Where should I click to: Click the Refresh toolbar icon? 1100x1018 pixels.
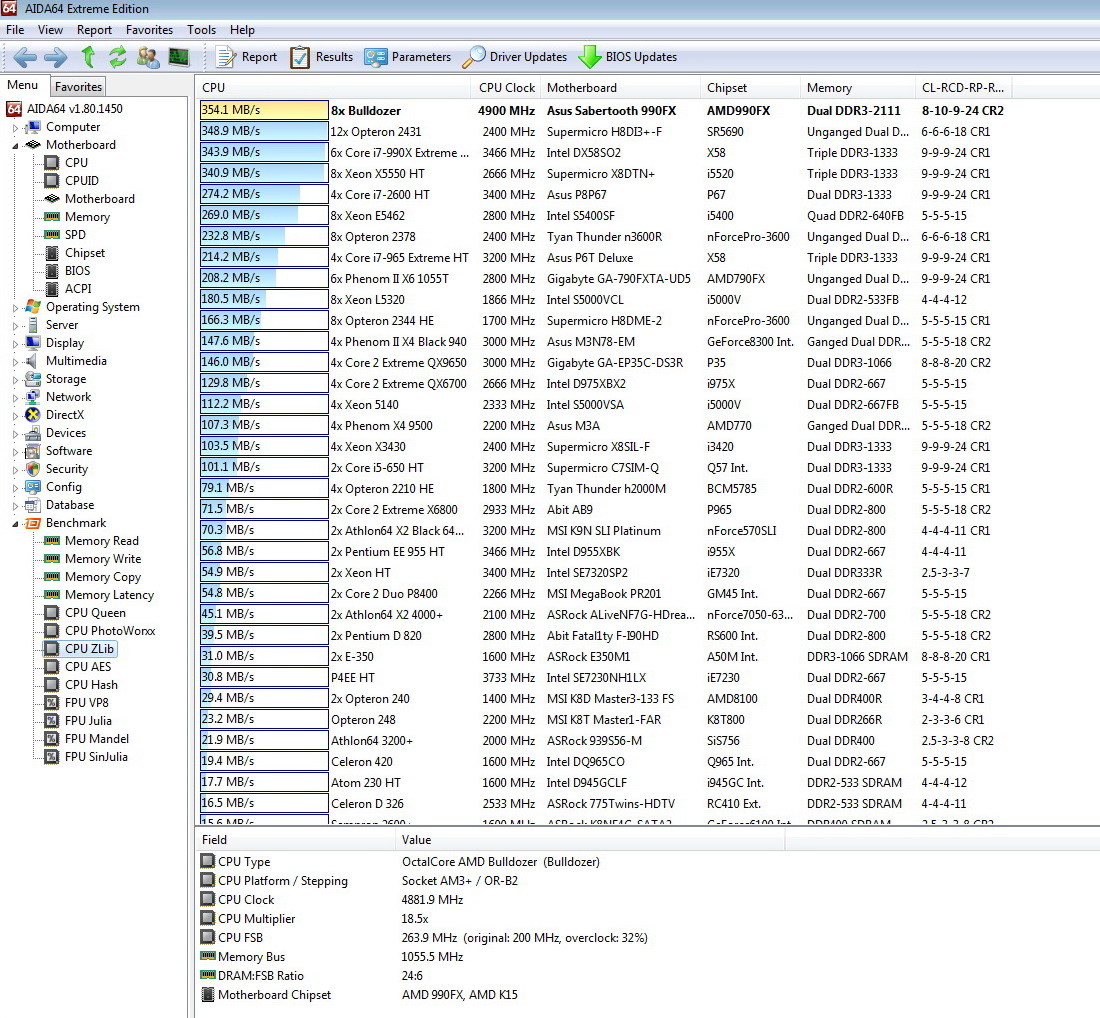118,57
